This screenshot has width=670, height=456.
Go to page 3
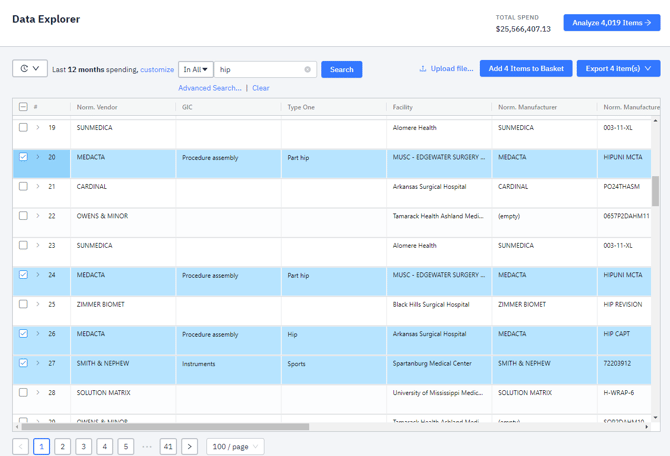84,446
